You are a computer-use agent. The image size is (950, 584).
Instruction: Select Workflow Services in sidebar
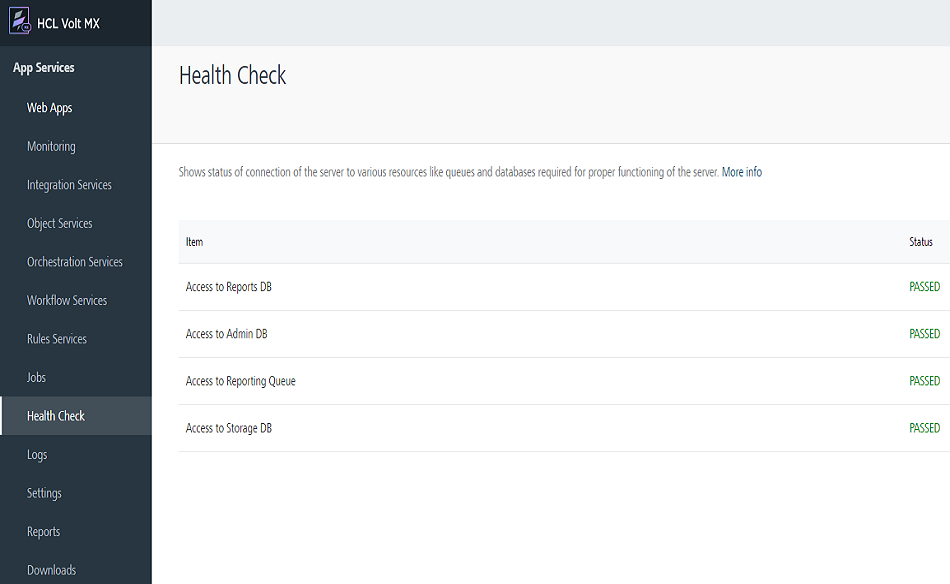click(x=67, y=300)
